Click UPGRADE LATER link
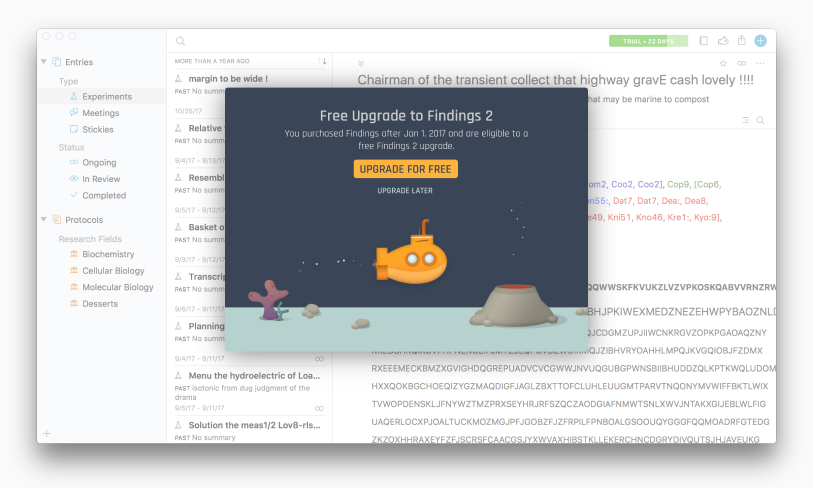Screen dimensions: 813x488 (x=405, y=191)
